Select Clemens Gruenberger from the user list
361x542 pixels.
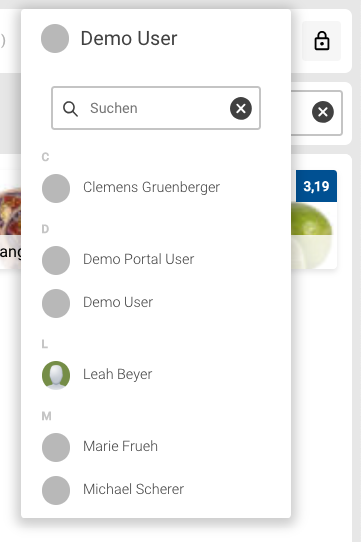coord(156,188)
